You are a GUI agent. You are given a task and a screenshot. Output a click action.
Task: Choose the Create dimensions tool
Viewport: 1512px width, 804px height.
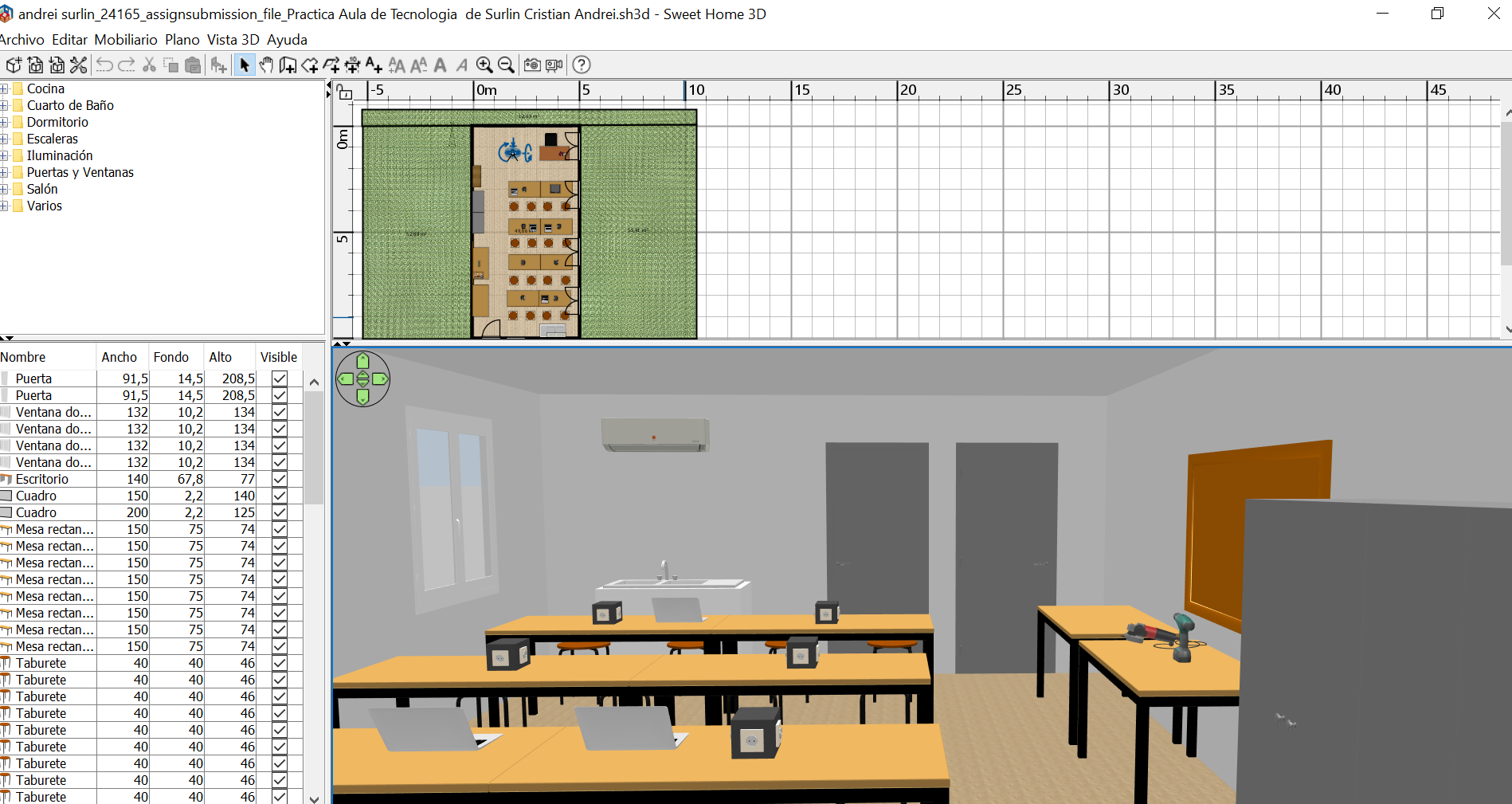pos(352,65)
